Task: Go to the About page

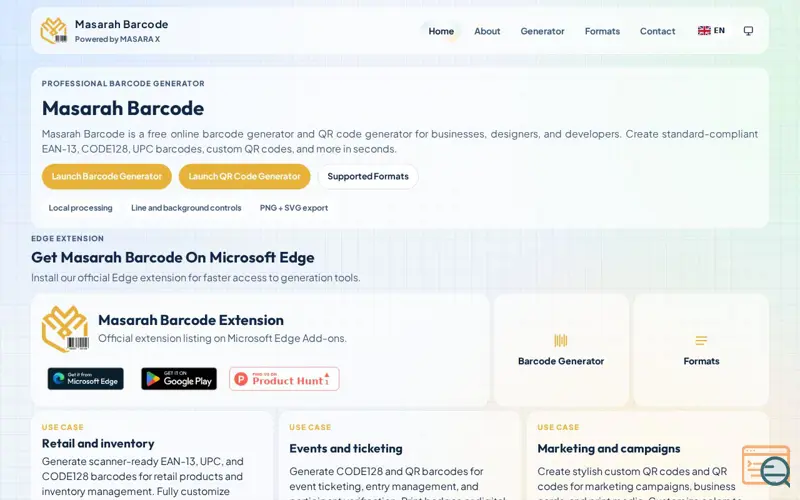Action: [x=487, y=31]
